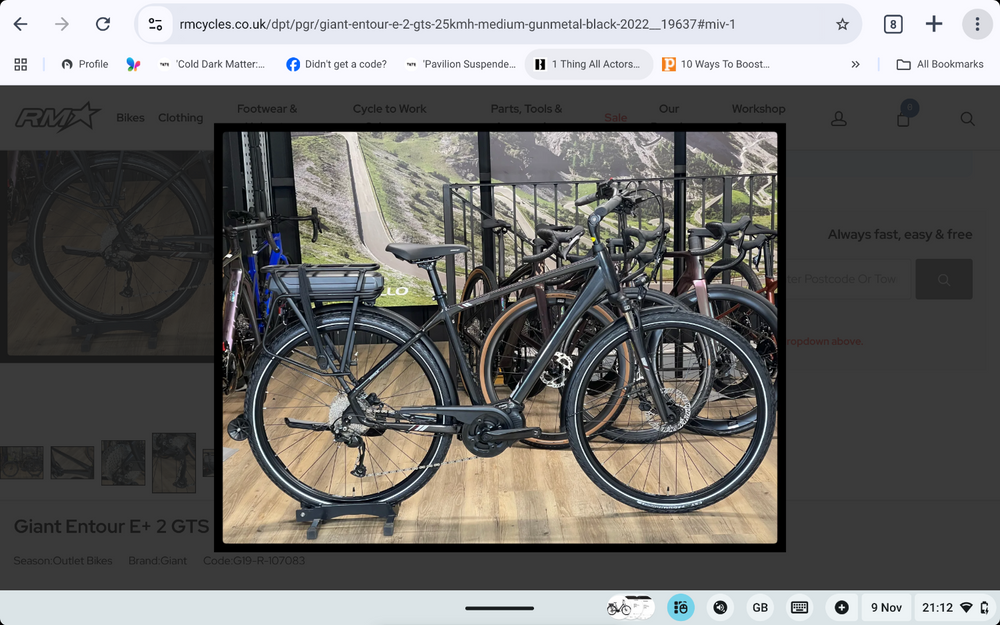
Task: Expand the hidden bookmarks overflow chevron
Action: 855,63
